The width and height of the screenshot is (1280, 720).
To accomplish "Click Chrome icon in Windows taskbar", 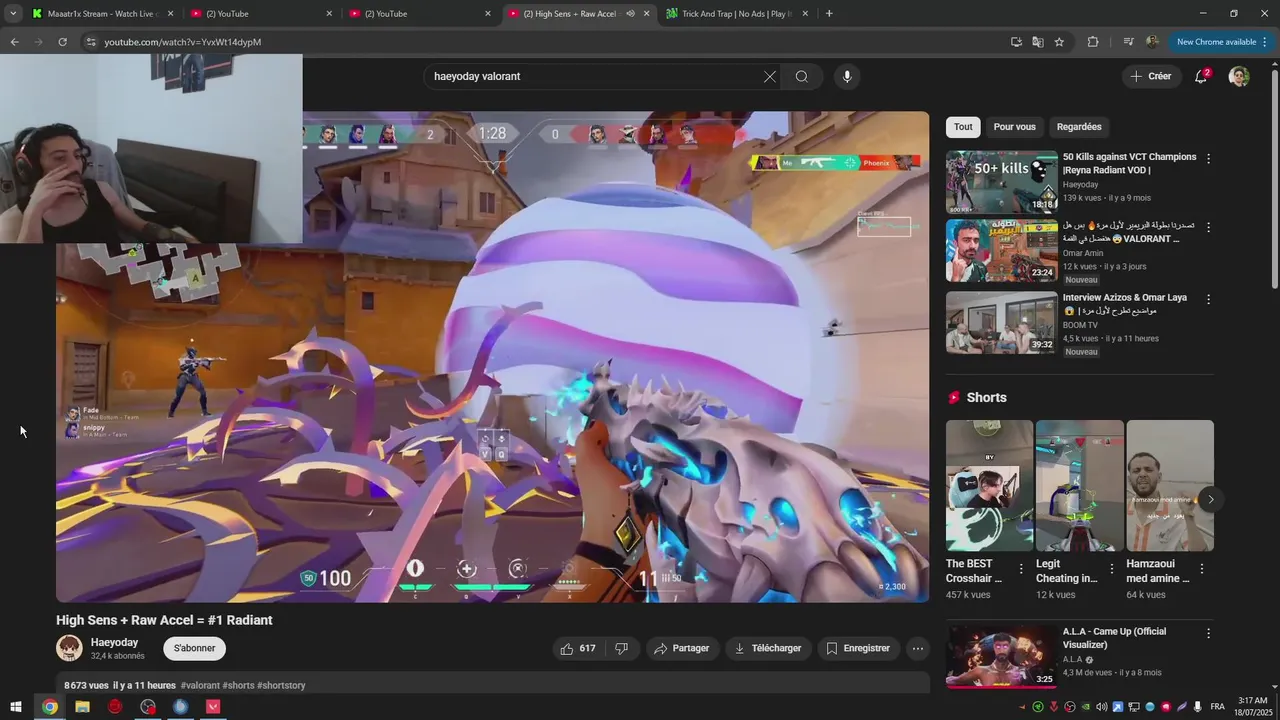I will coord(49,707).
